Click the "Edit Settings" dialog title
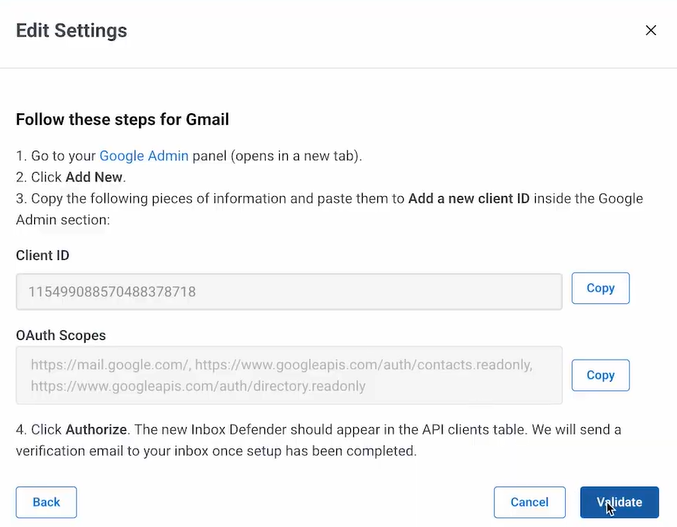This screenshot has width=677, height=527. coord(72,31)
